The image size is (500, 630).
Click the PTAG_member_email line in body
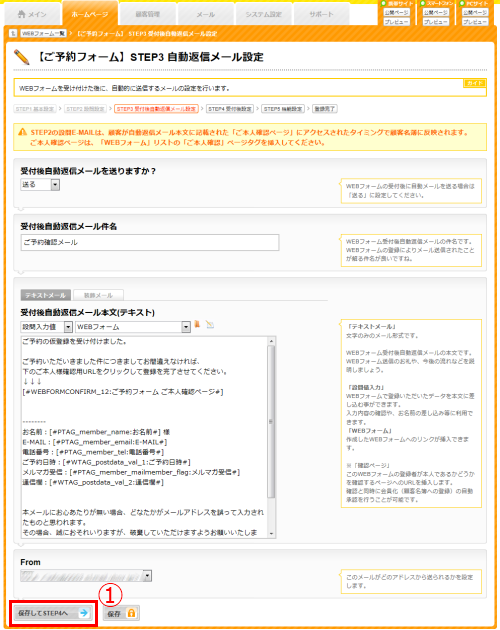pos(94,442)
